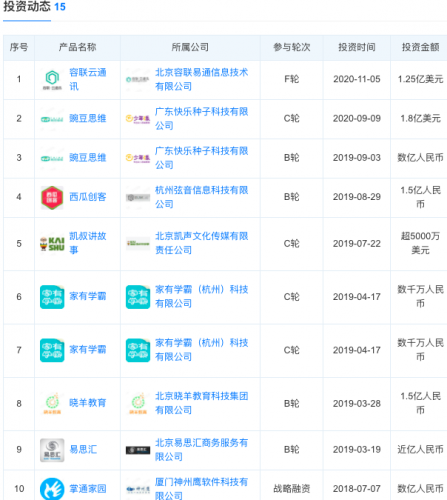Open the 豌豆思维 link in row 3
The image size is (447, 500).
[88, 158]
